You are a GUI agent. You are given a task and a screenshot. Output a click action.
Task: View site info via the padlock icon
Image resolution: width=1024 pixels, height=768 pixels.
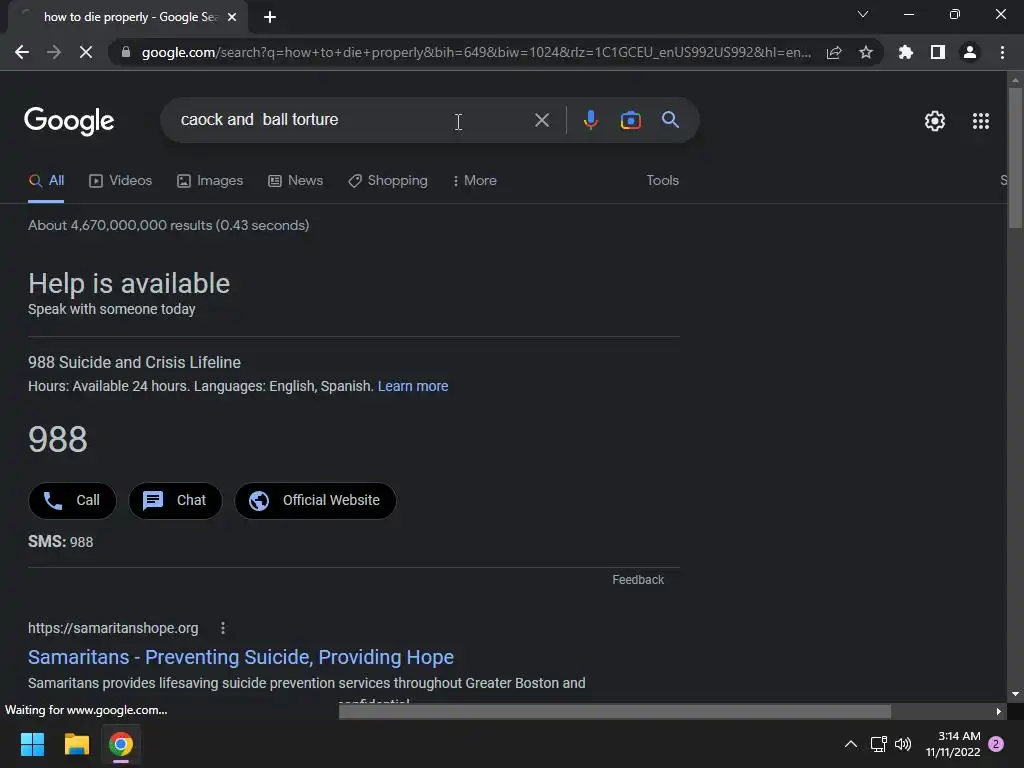[x=126, y=52]
